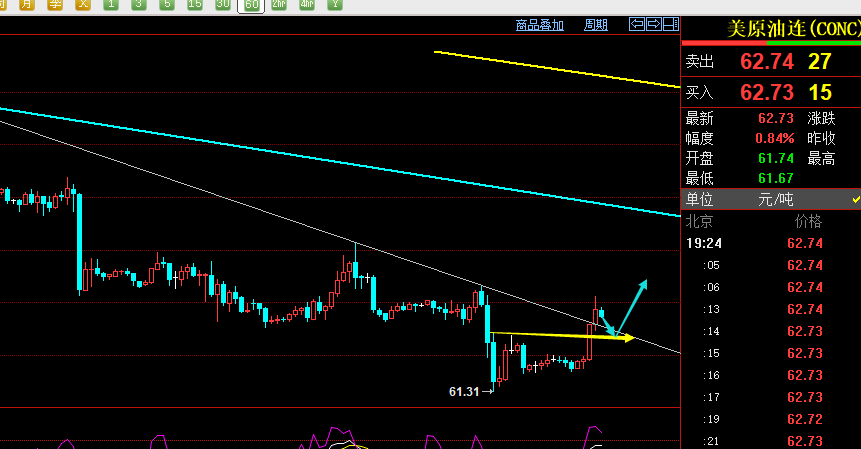The image size is (861, 449).
Task: Select the :05 tick row
Action: tap(771, 265)
